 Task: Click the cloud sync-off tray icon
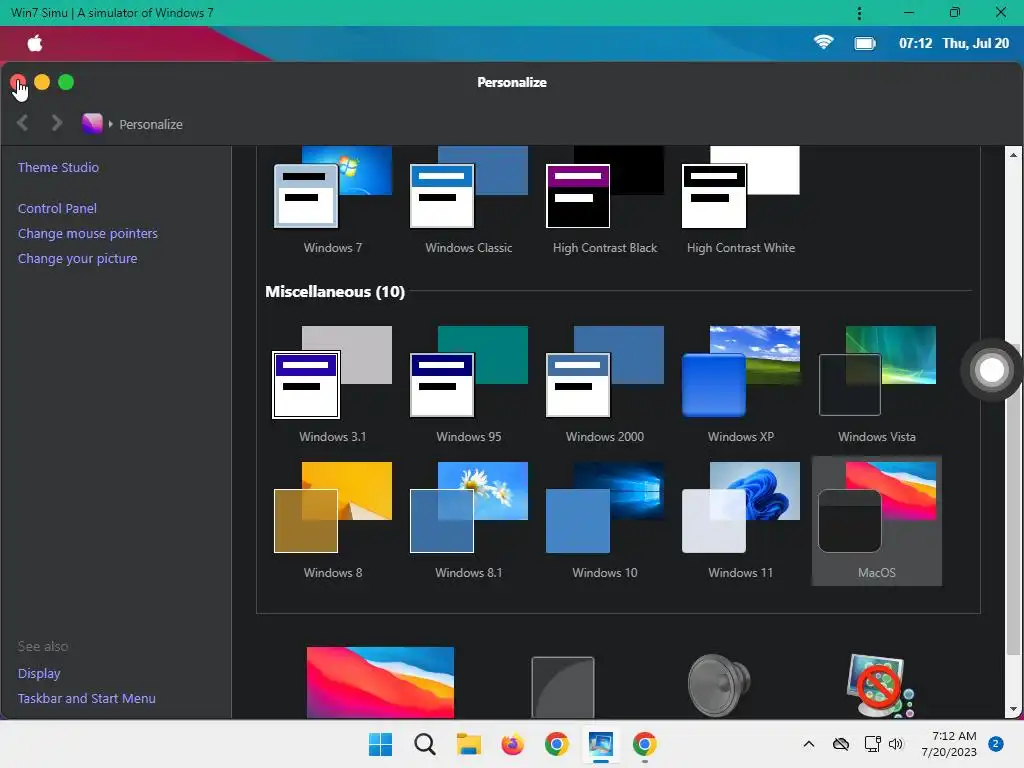coord(841,744)
